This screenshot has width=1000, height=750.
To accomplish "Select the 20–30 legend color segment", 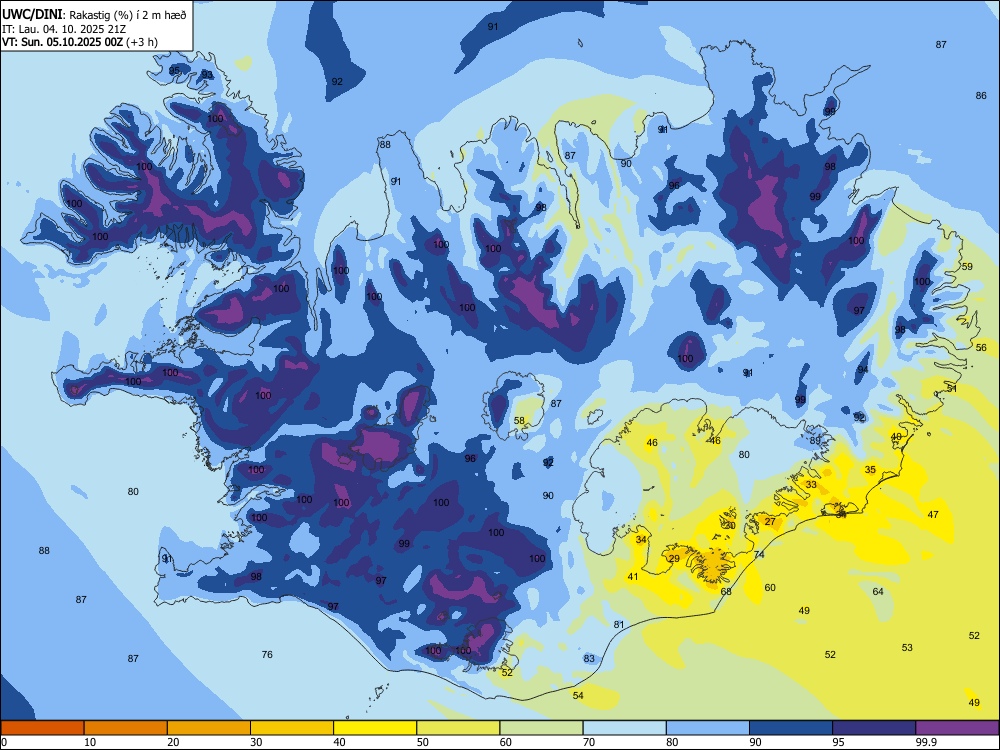I will click(209, 728).
